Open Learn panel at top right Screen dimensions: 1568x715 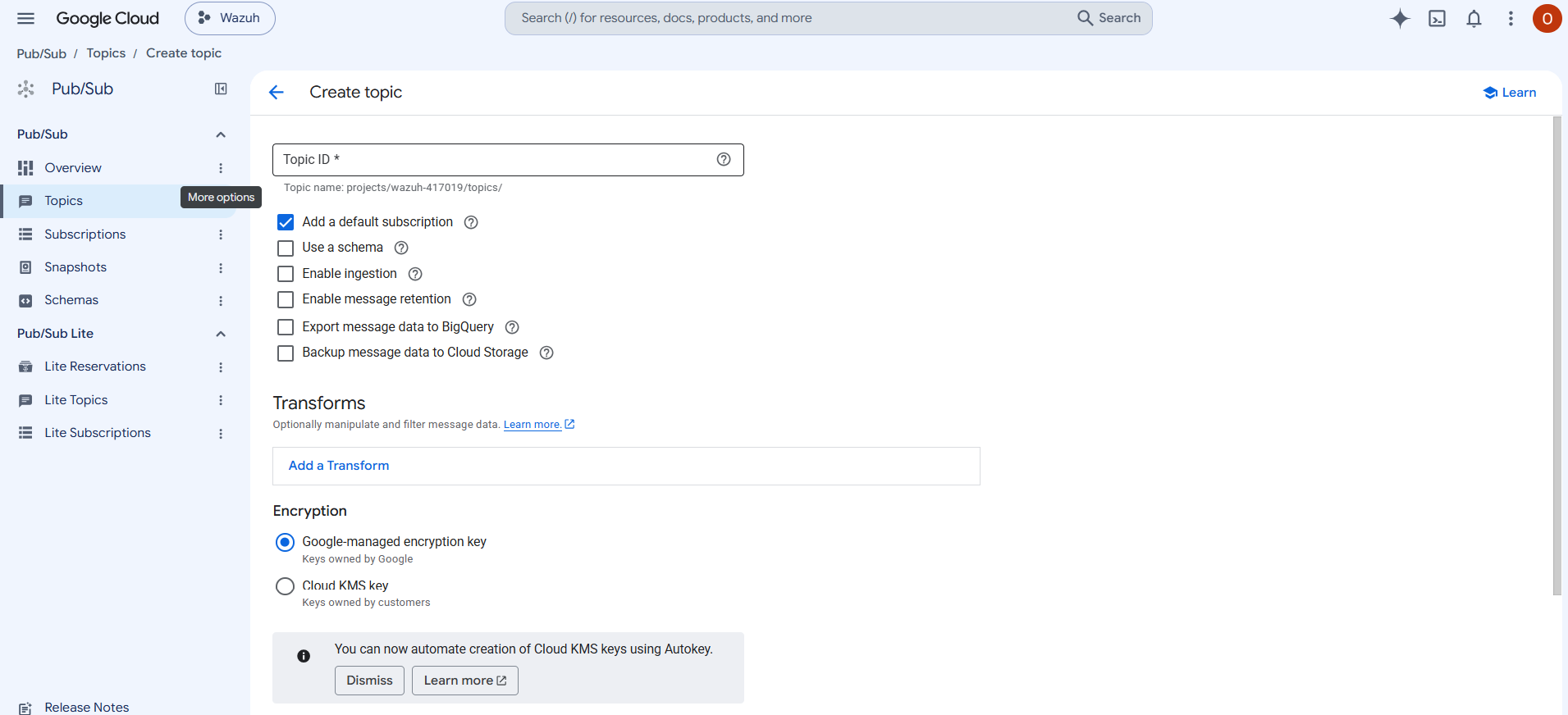[1510, 93]
